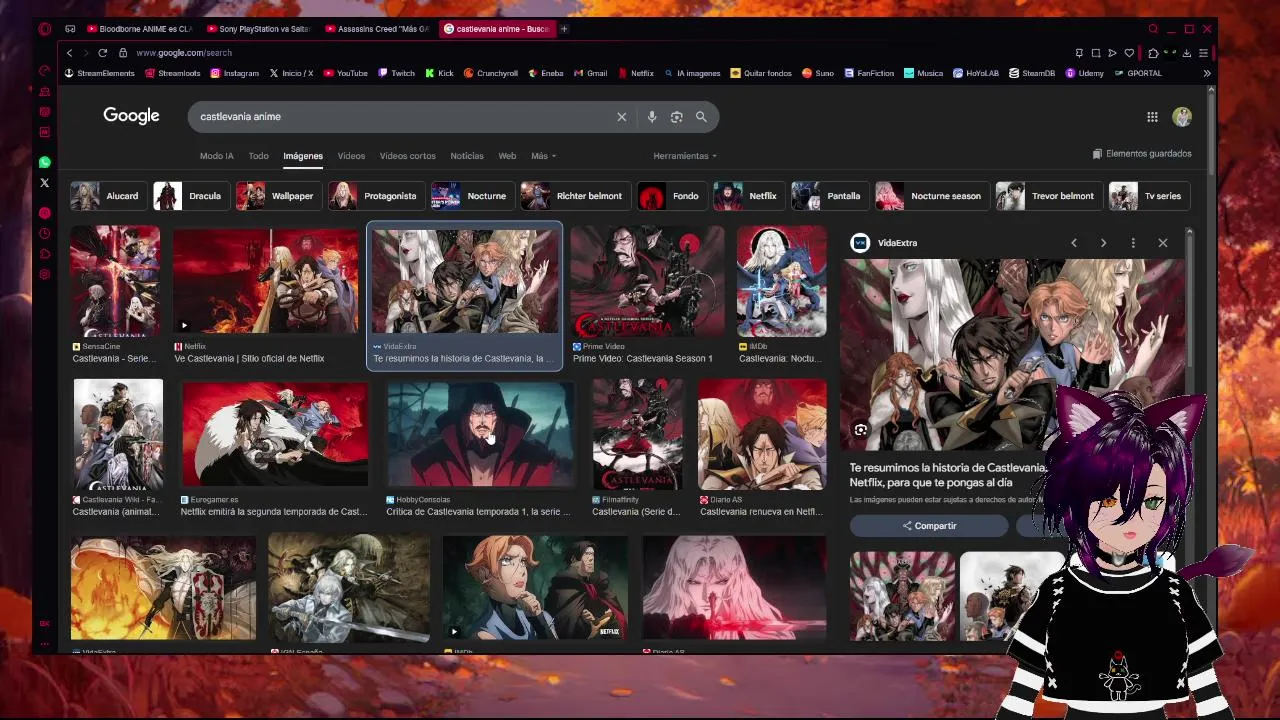
Task: Open Crunchyroll bookmark
Action: point(490,73)
